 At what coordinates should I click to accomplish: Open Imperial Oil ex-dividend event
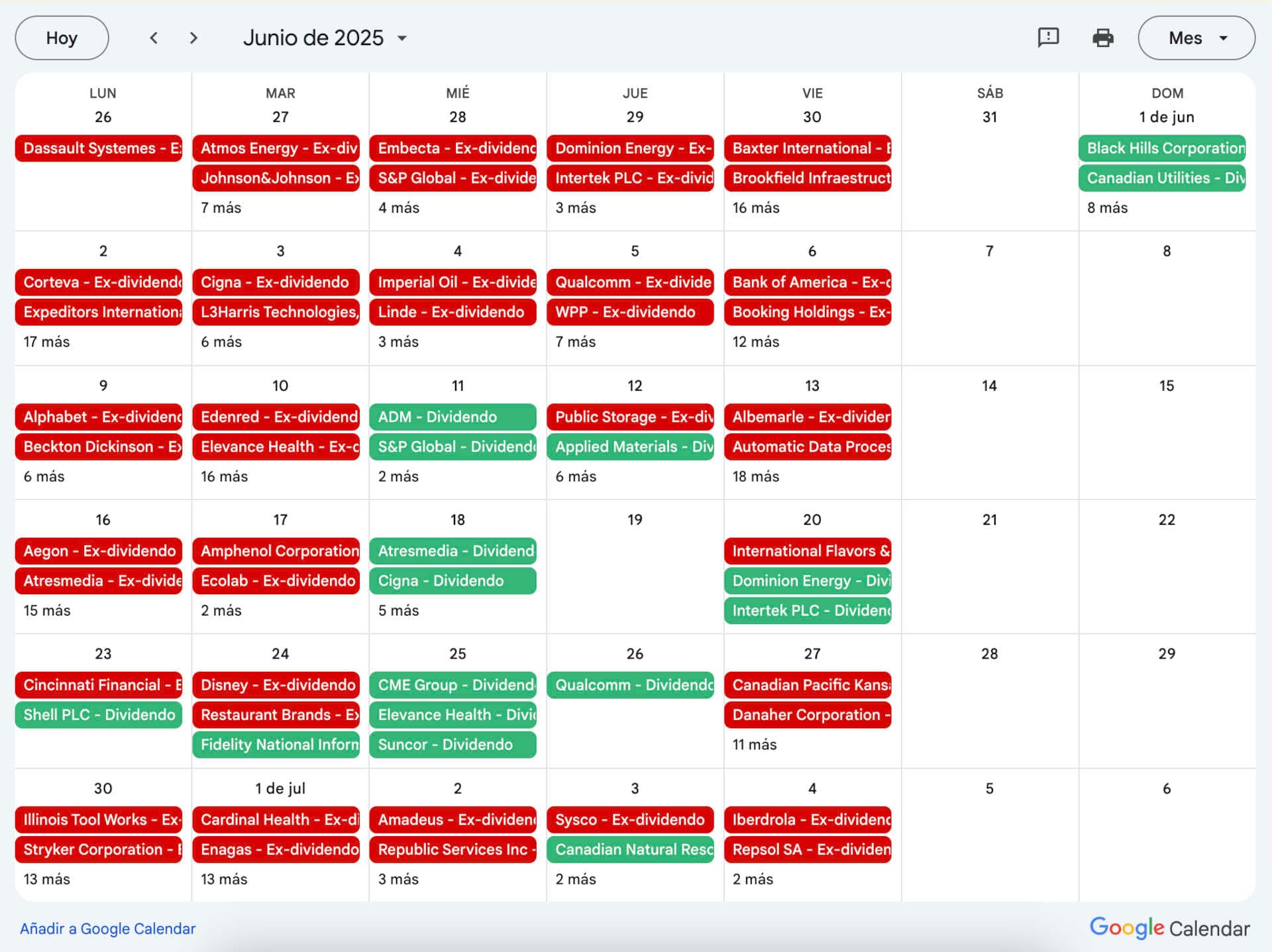click(453, 282)
